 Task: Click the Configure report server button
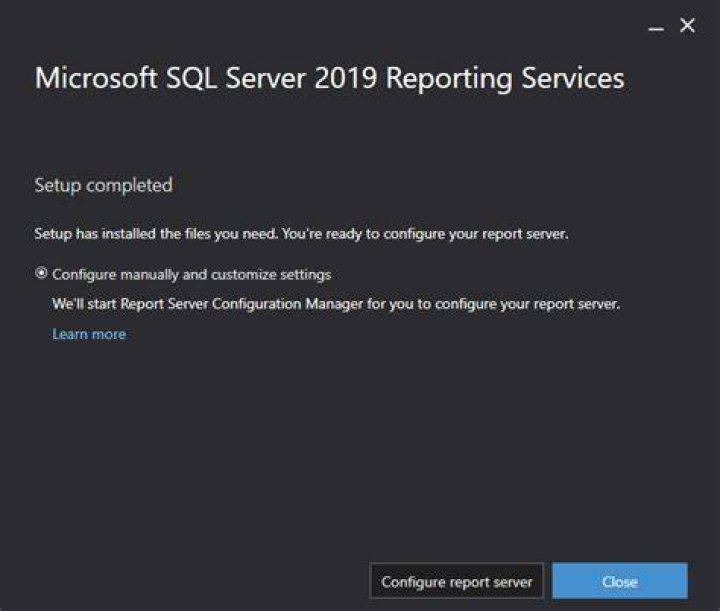point(456,582)
